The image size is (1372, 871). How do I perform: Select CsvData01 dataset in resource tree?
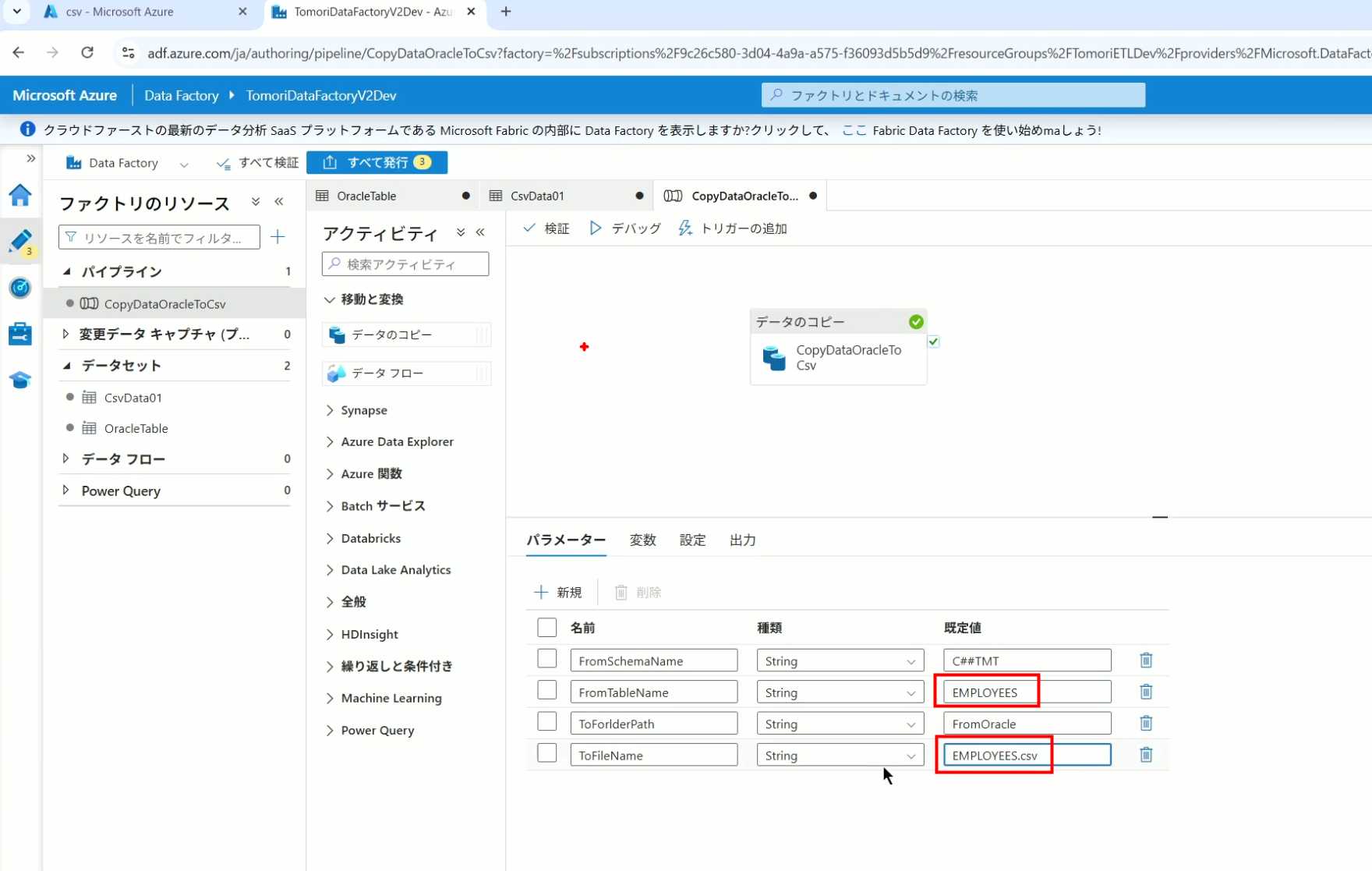tap(133, 398)
